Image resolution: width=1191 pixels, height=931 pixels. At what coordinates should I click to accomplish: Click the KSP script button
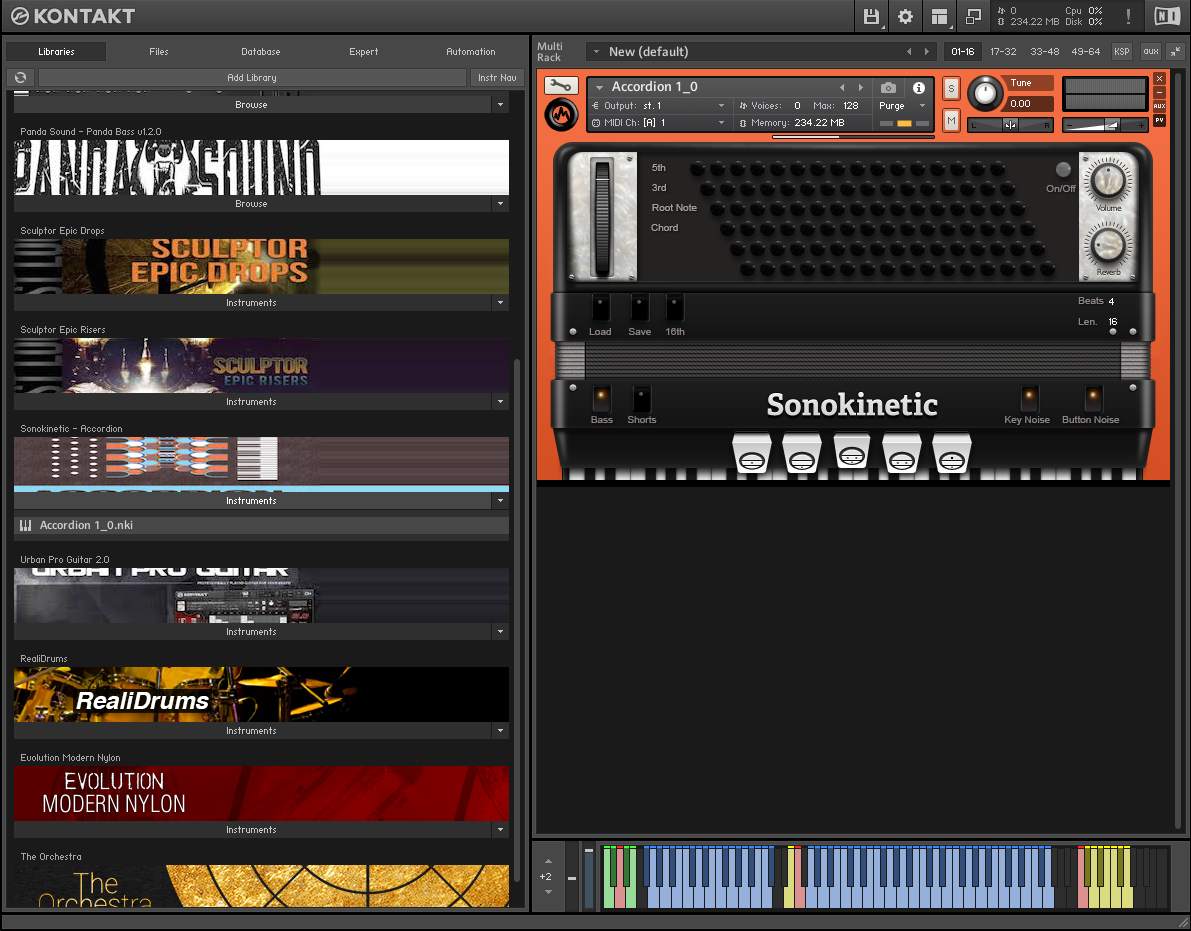coord(1122,52)
